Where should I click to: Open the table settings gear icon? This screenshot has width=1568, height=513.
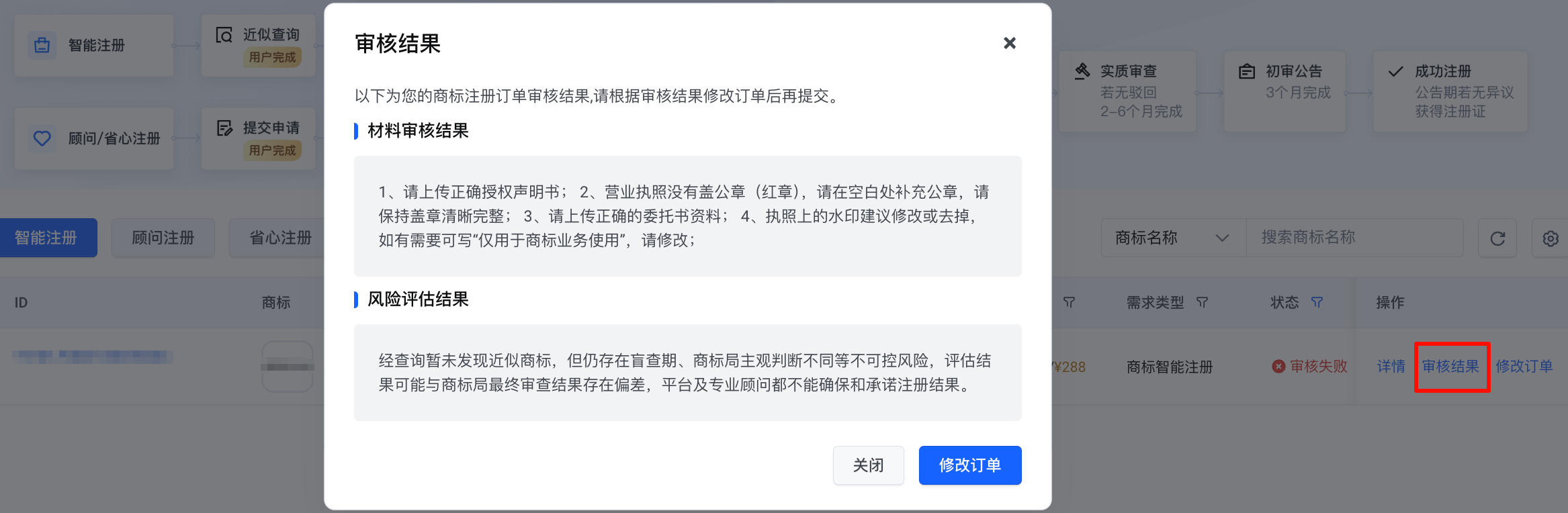pyautogui.click(x=1551, y=238)
